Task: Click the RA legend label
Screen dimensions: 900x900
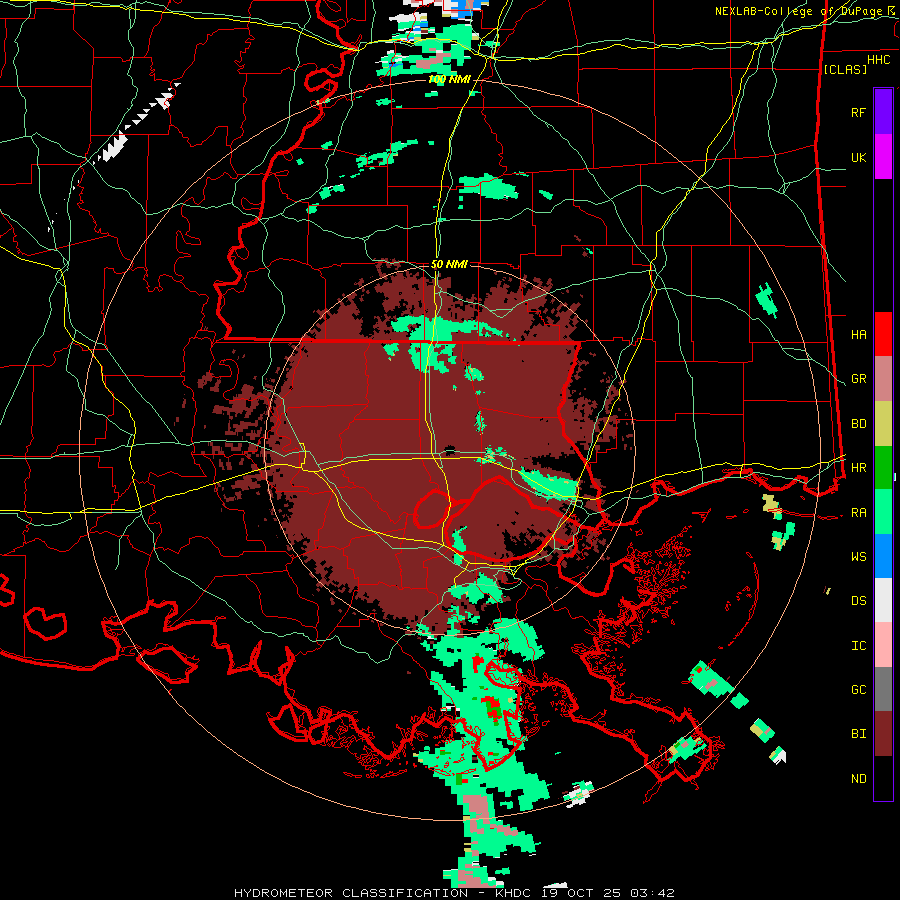Action: coord(858,513)
